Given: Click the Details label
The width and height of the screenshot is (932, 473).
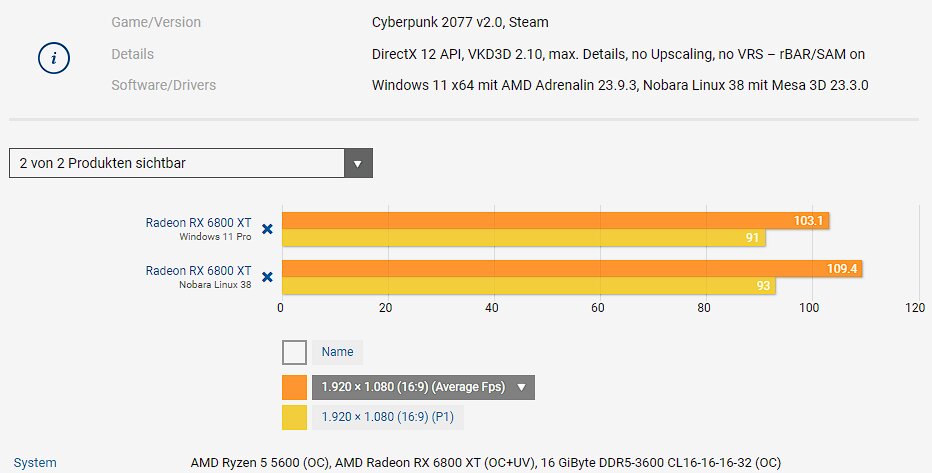Looking at the screenshot, I should click(x=133, y=54).
